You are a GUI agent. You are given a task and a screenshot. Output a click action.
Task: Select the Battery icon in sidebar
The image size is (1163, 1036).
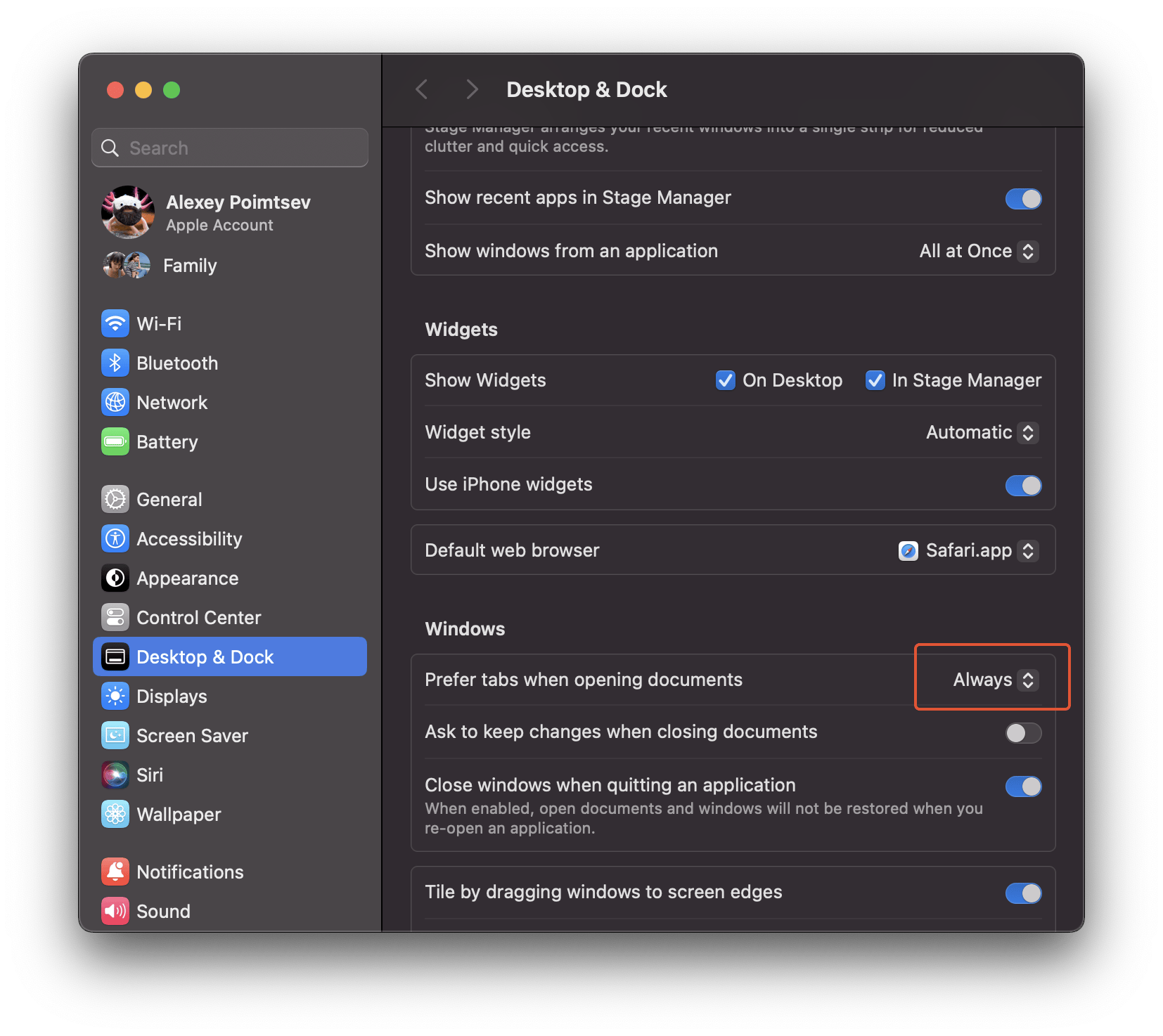click(x=115, y=442)
